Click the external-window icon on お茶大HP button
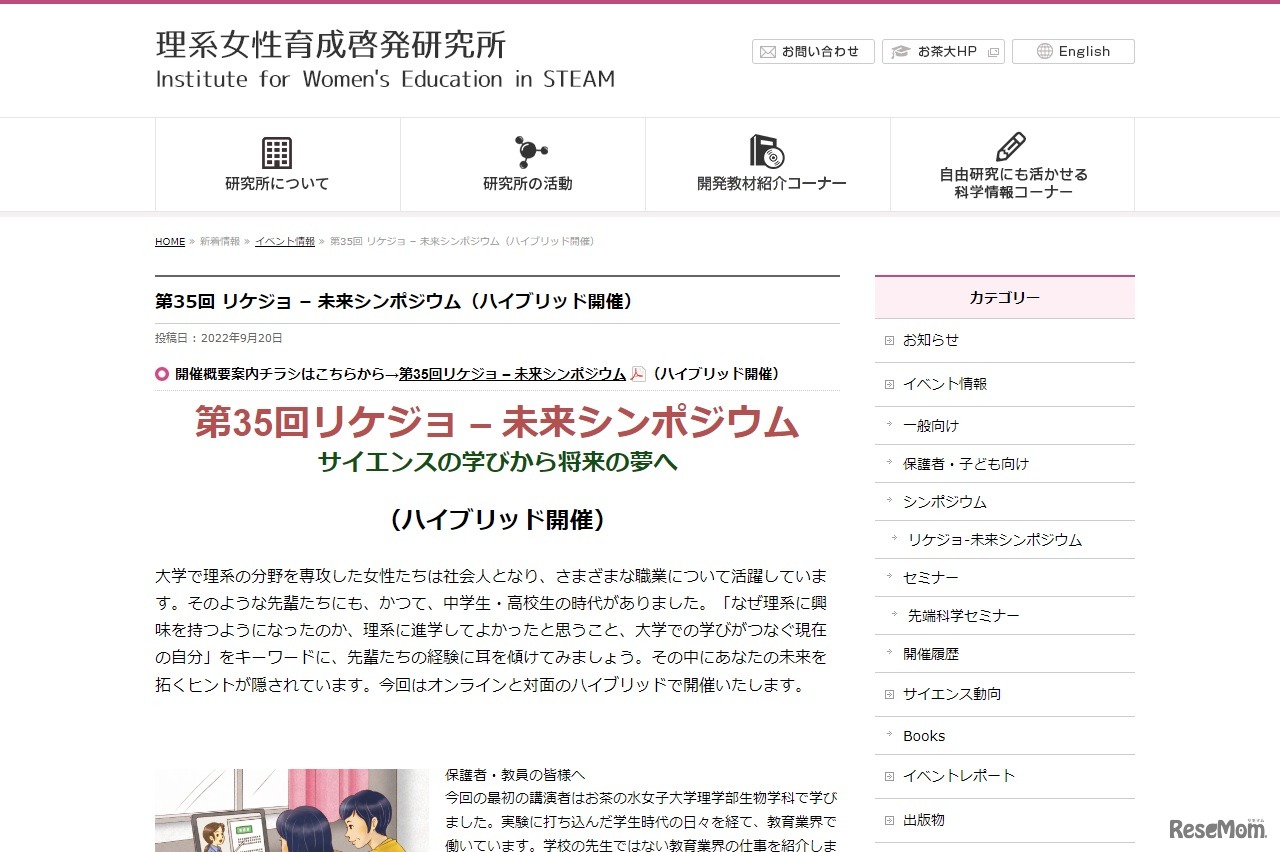Viewport: 1280px width, 852px height. point(993,52)
